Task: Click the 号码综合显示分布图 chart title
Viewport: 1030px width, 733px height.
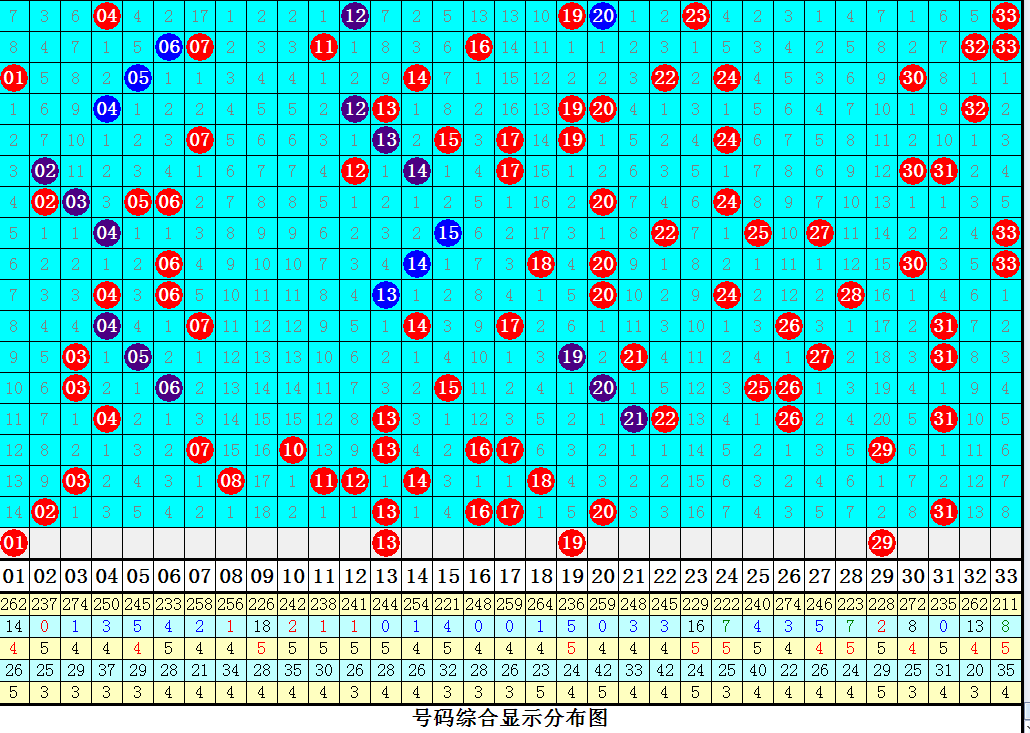Action: [x=510, y=718]
